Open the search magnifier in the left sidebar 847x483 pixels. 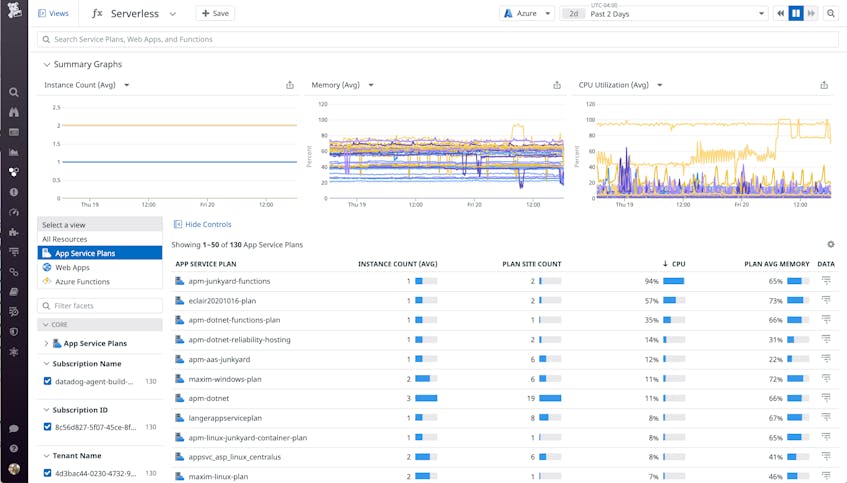coord(14,92)
